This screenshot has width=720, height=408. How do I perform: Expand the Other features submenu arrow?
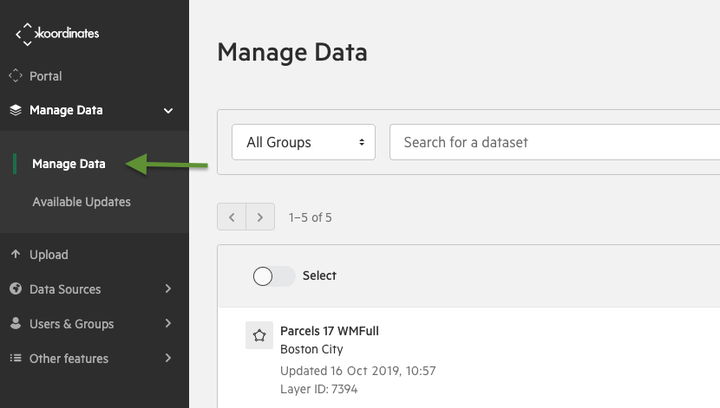pyautogui.click(x=168, y=358)
